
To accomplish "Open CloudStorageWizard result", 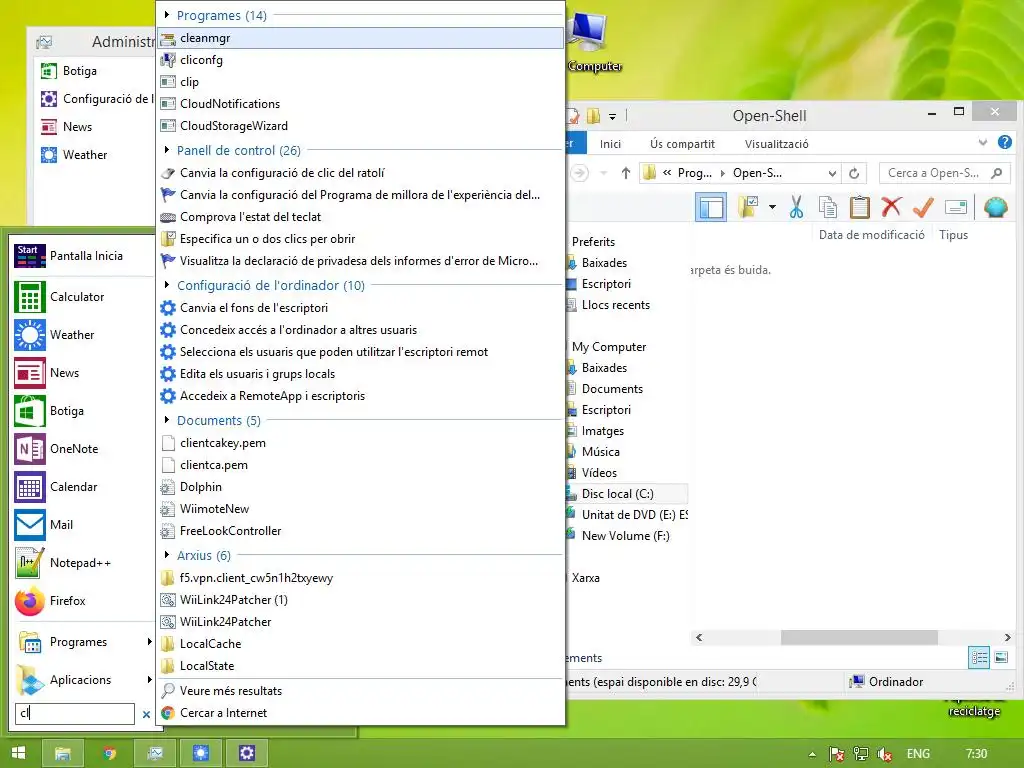I will pyautogui.click(x=360, y=125).
